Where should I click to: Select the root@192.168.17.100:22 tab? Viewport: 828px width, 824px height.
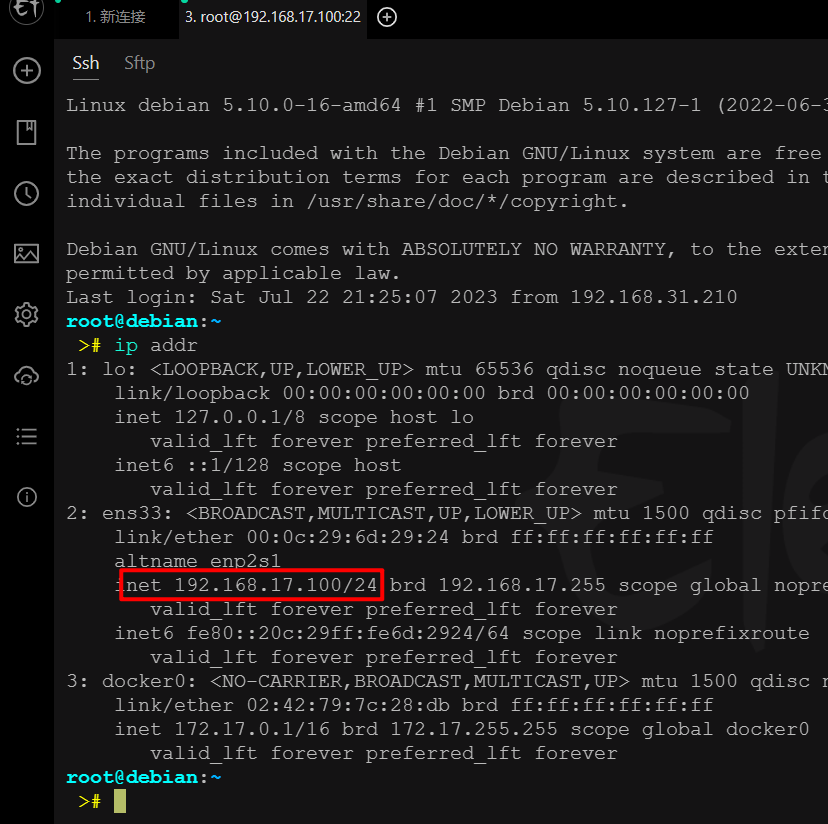[272, 17]
